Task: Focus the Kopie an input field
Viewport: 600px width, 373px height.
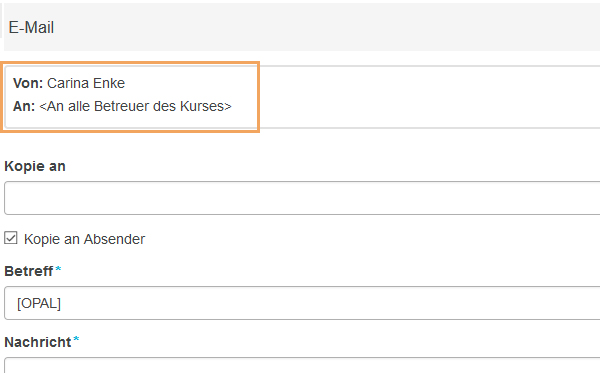Action: (302, 198)
